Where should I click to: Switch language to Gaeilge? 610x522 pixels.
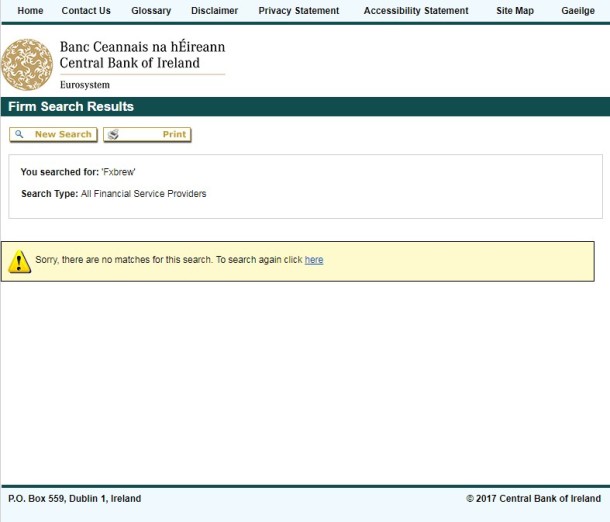click(578, 11)
